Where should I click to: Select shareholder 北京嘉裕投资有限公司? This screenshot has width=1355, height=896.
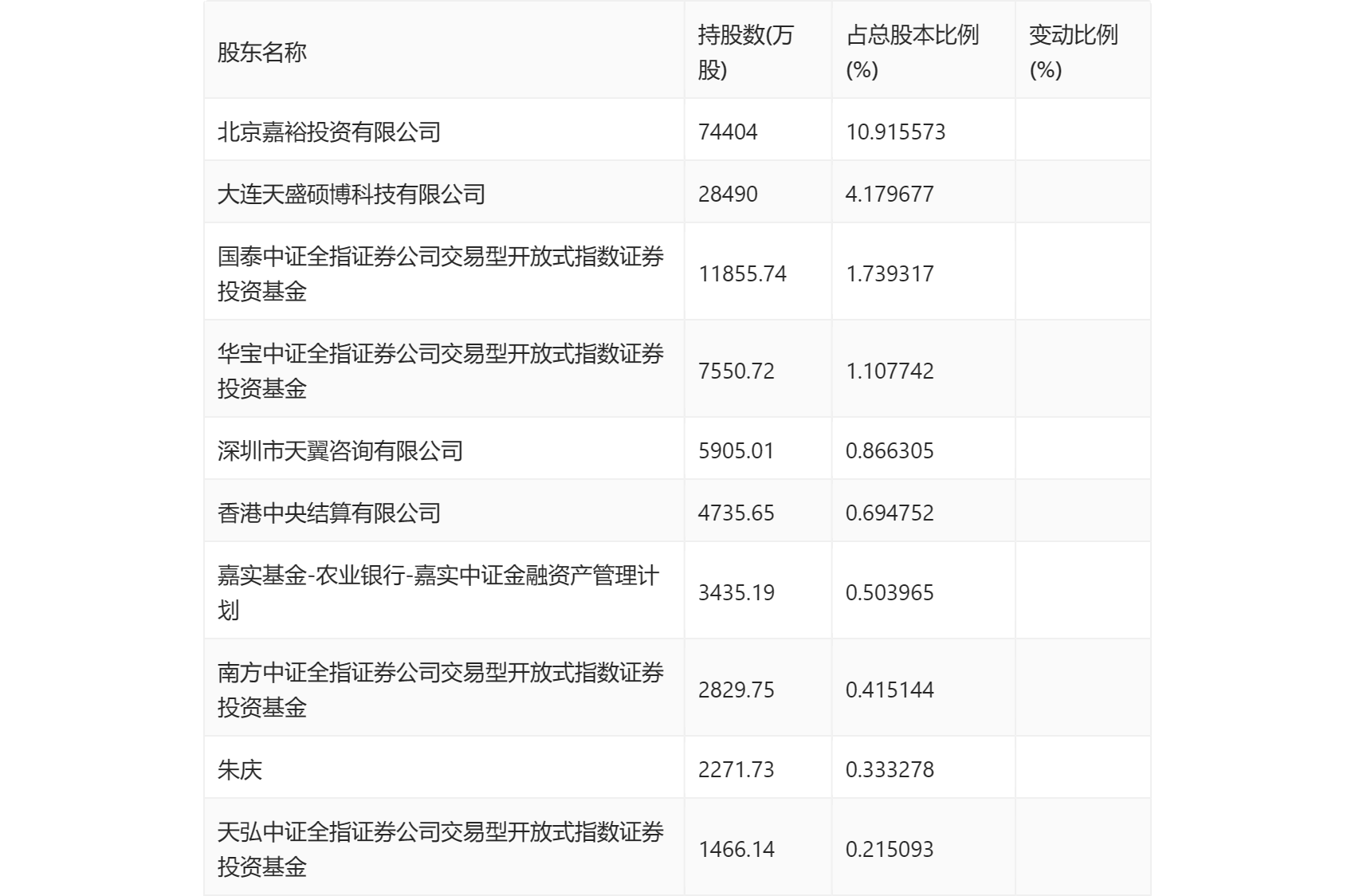pos(329,132)
